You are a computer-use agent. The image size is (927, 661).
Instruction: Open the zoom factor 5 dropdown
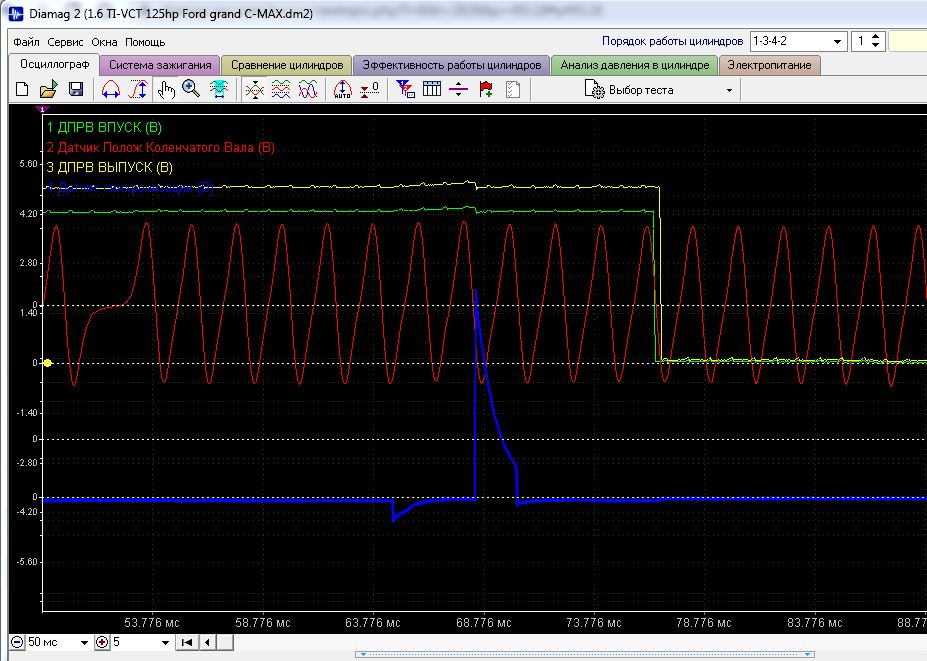[x=166, y=643]
